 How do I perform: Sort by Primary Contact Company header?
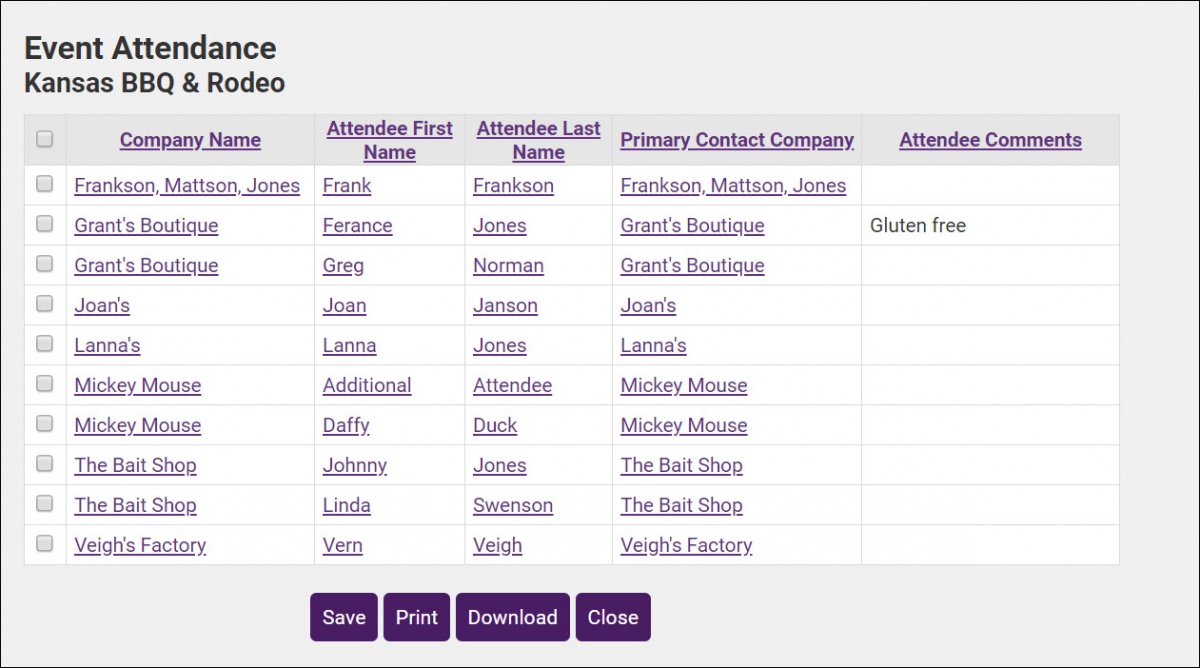(737, 140)
